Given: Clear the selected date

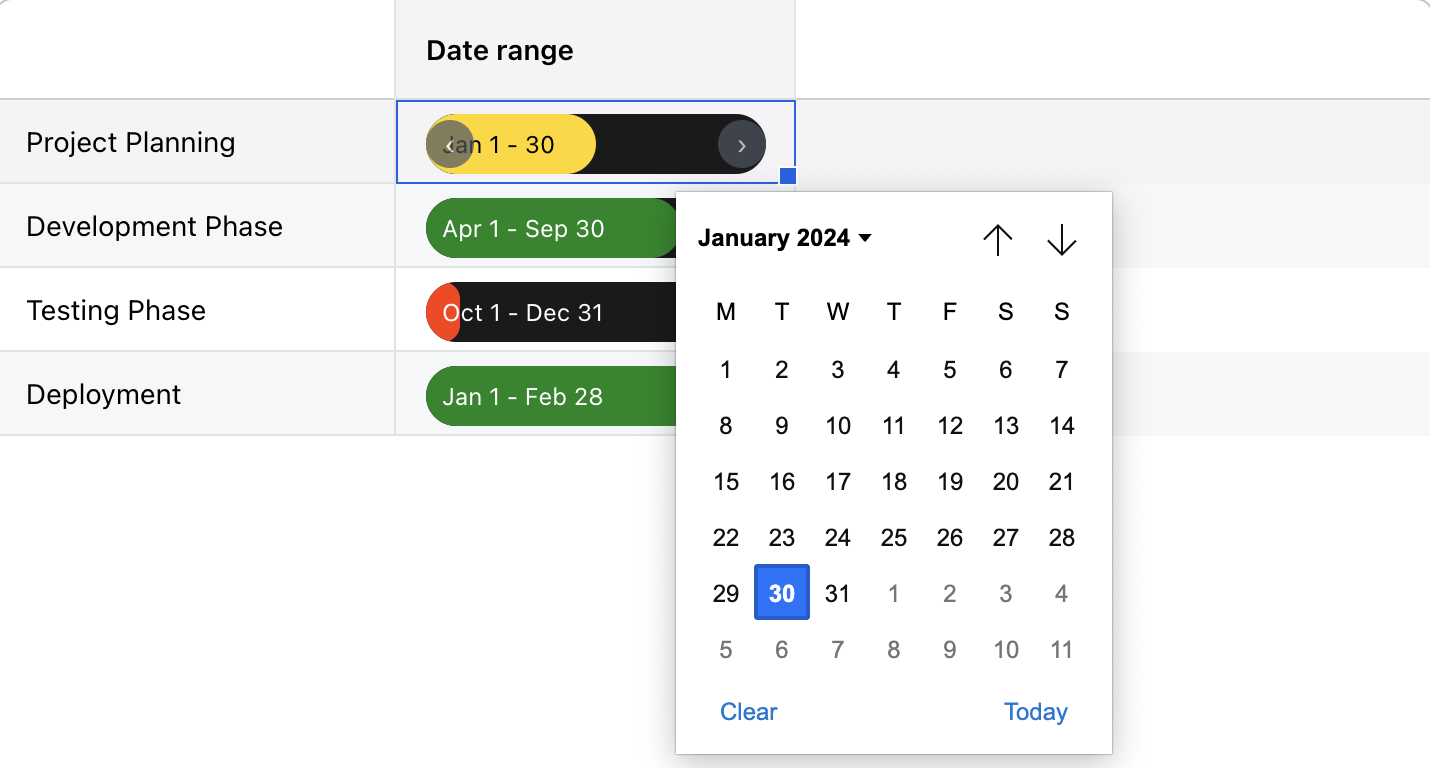Looking at the screenshot, I should pyautogui.click(x=748, y=711).
